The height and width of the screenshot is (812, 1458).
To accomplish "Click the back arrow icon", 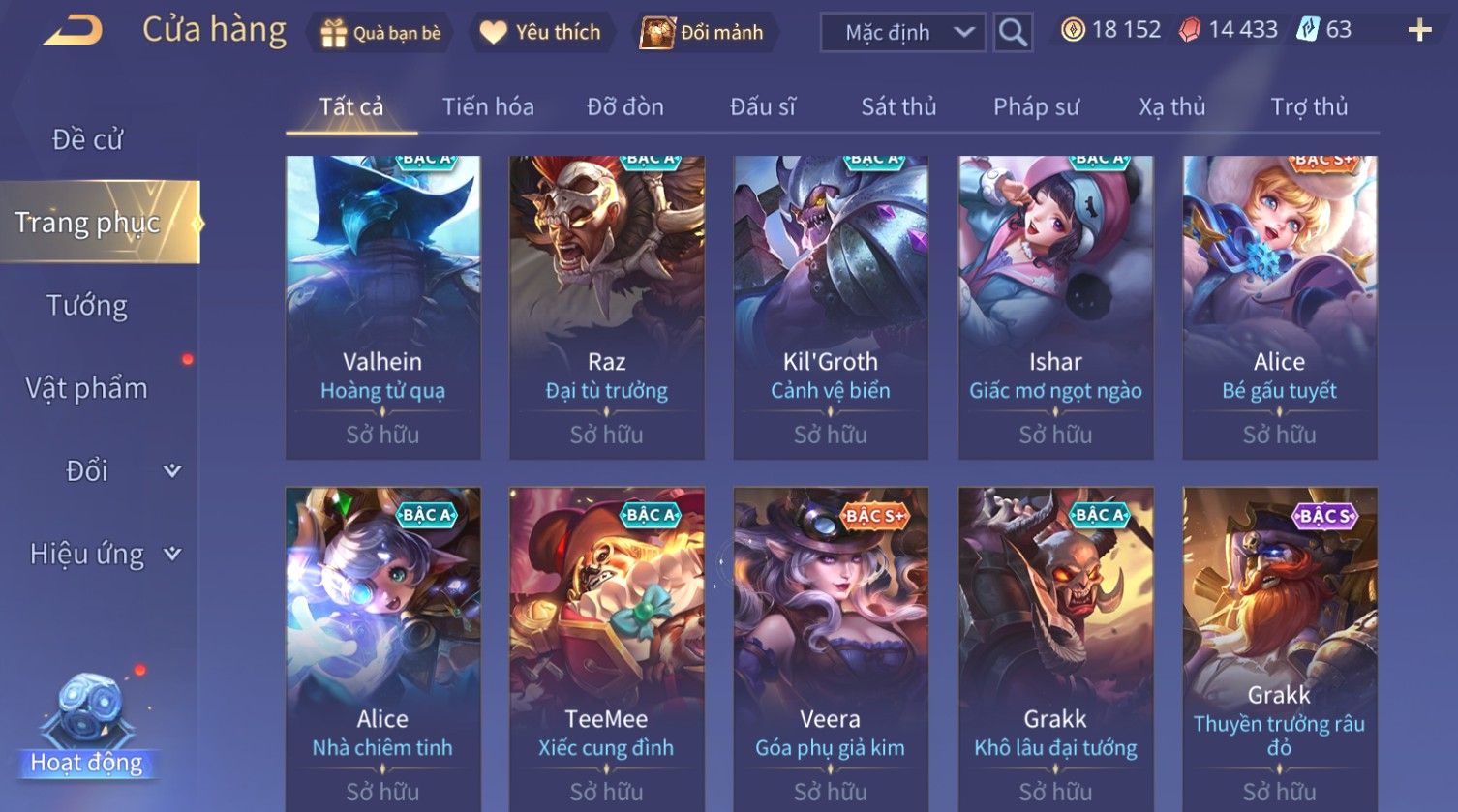I will [73, 30].
